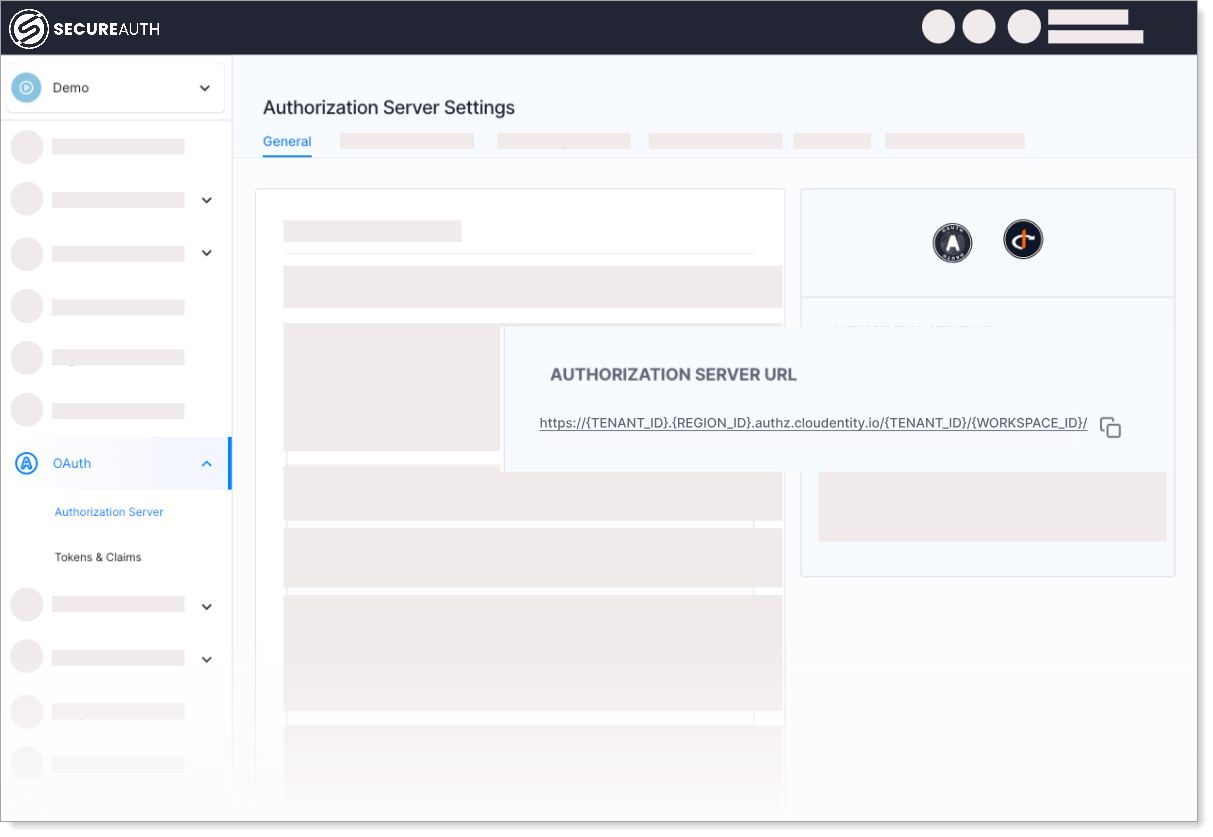Switch to the General tab
Screen dimensions: 1213x837
click(287, 142)
